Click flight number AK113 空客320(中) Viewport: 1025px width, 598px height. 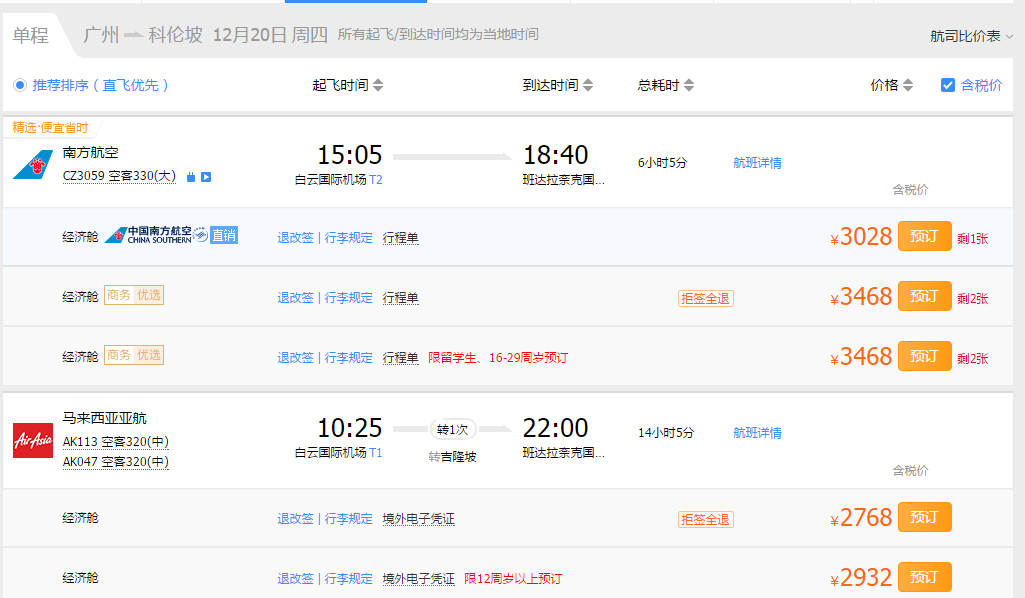coord(116,442)
